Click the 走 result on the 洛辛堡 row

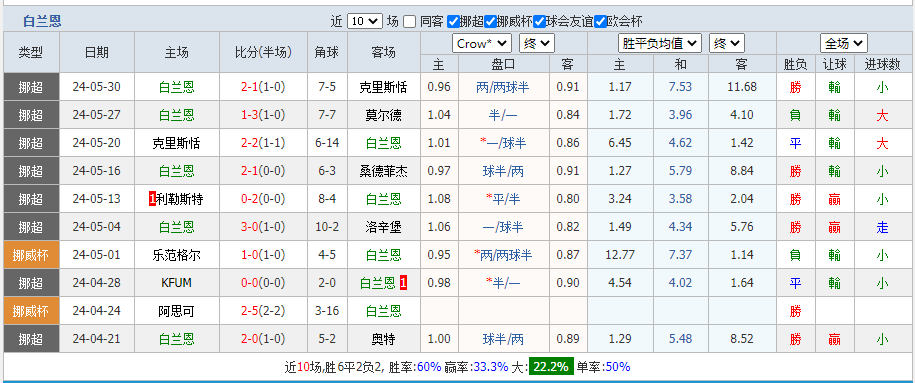point(882,227)
